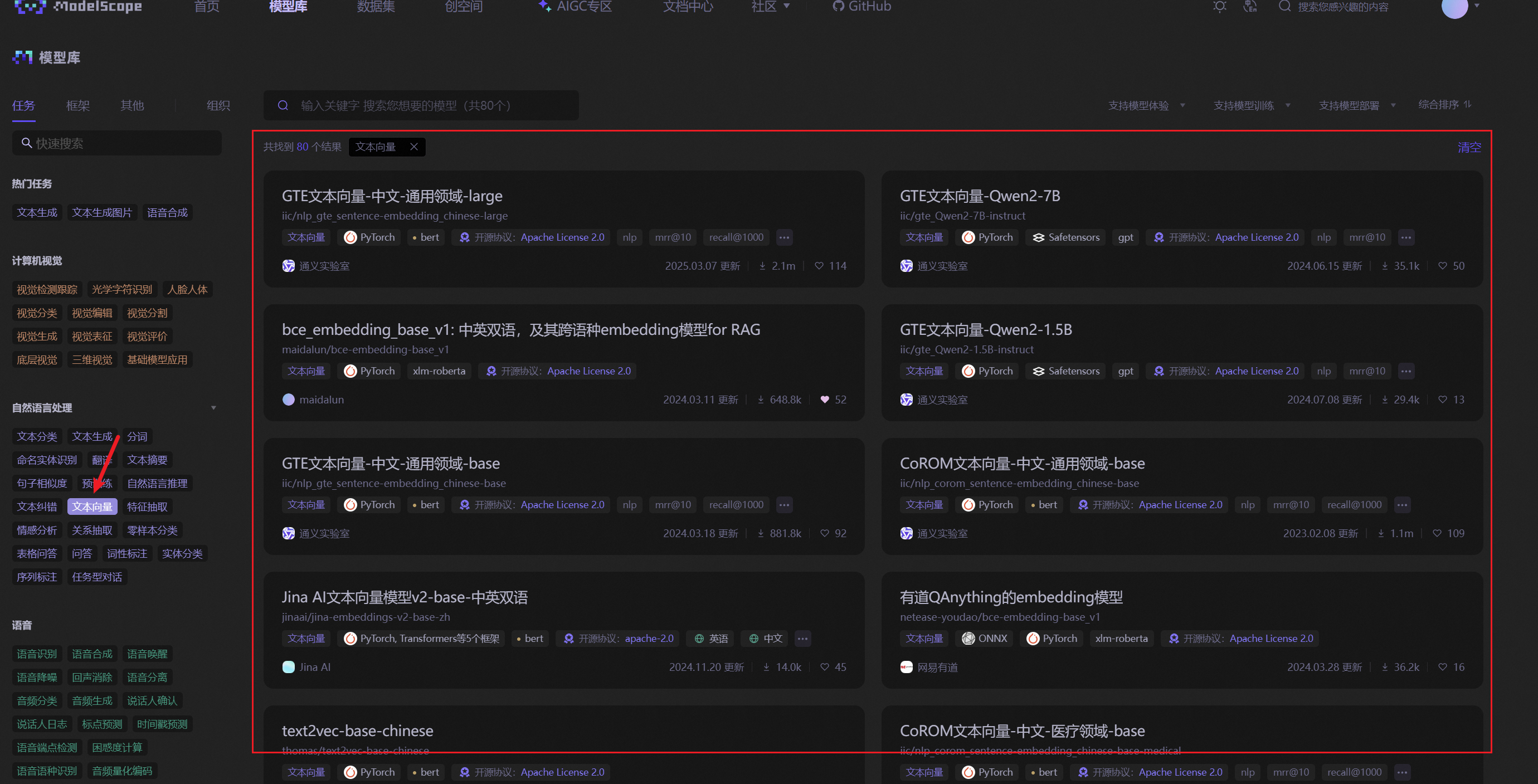Image resolution: width=1538 pixels, height=784 pixels.
Task: Open the 有道QAnything的embedding模型 title
Action: [x=1011, y=597]
